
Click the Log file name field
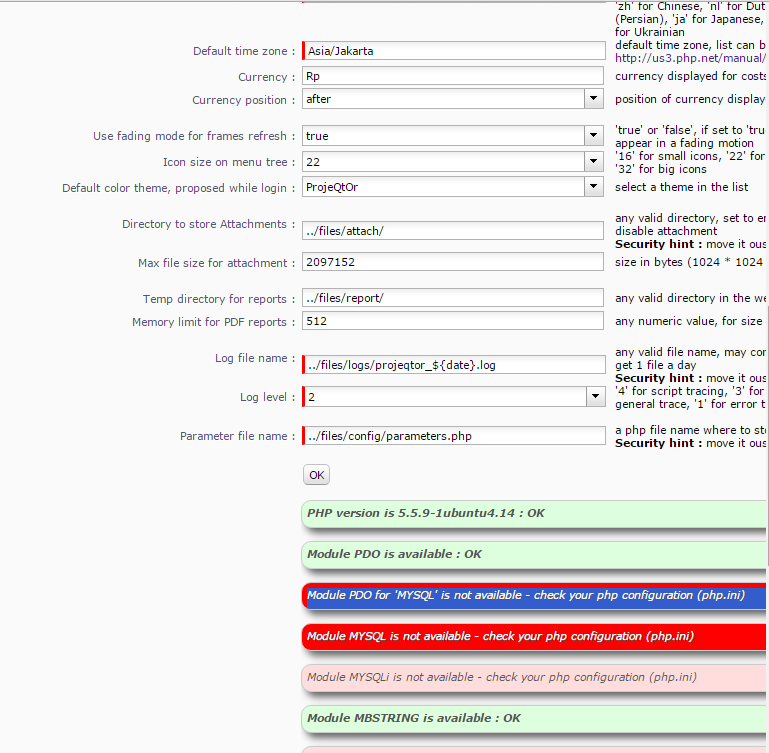455,365
